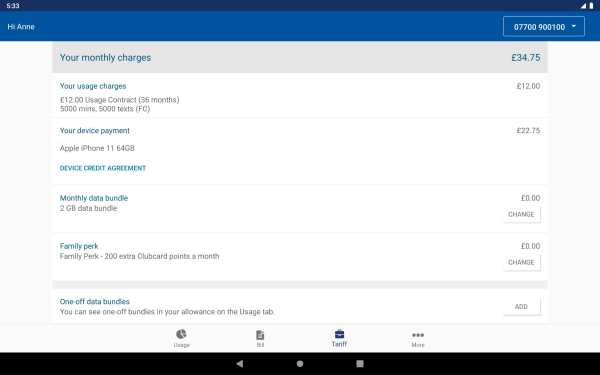Select the £34.75 monthly total
This screenshot has height=375, width=600.
pyautogui.click(x=526, y=58)
